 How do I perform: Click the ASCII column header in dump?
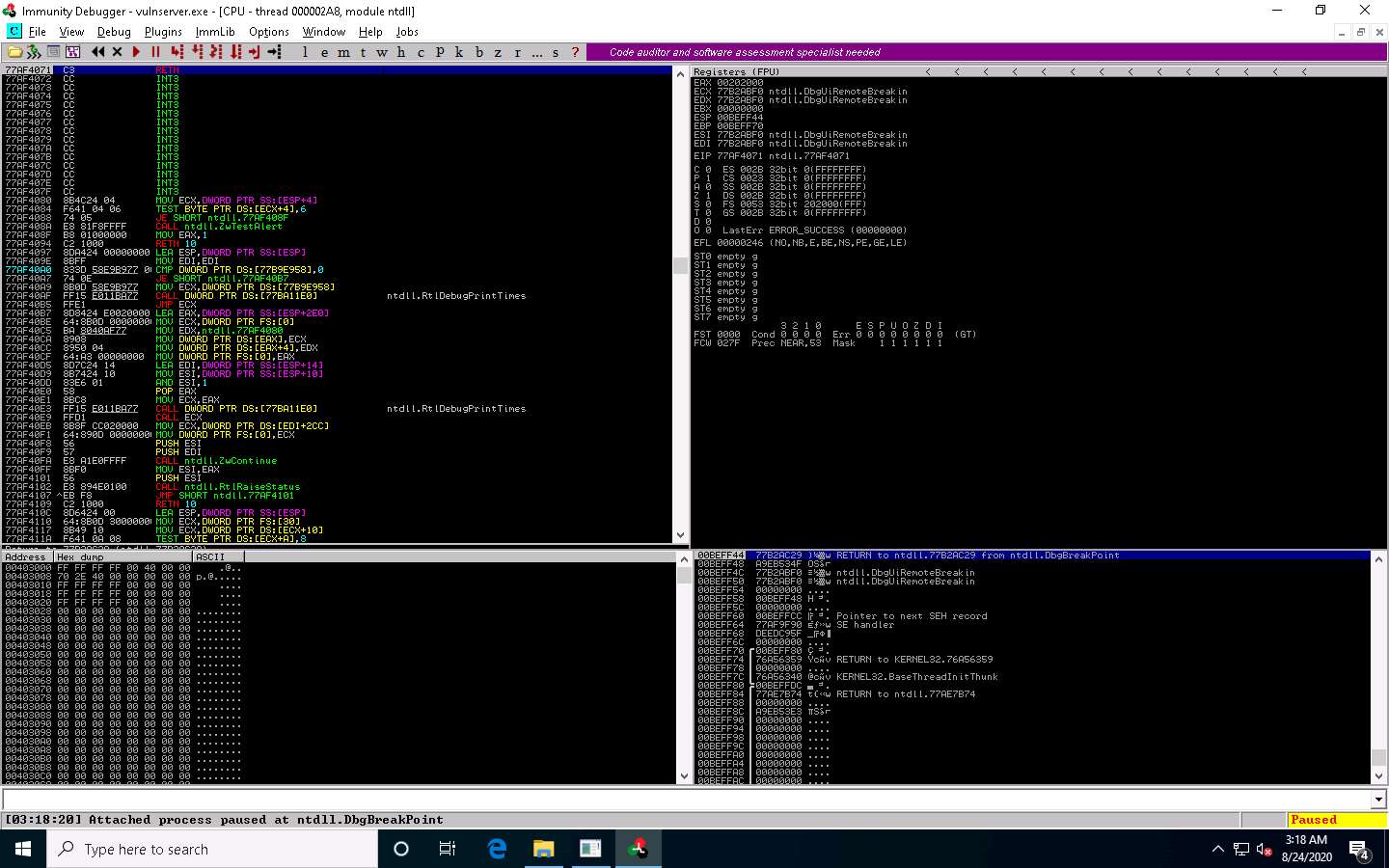[216, 556]
